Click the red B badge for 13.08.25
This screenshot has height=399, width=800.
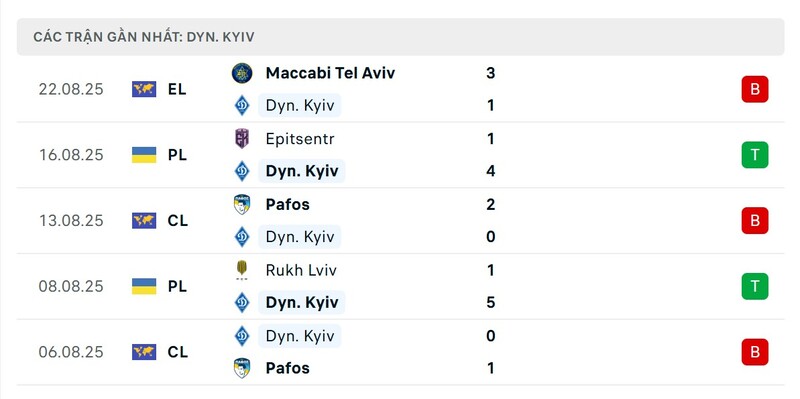[755, 220]
